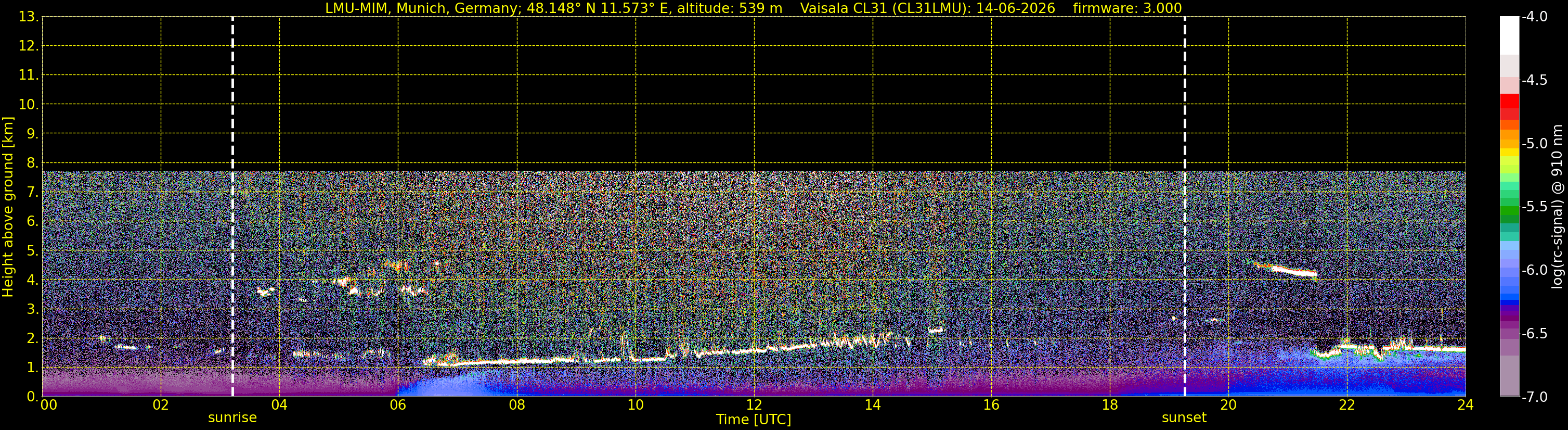Click the white top of the colorbar
1568x430 pixels.
[x=1509, y=35]
